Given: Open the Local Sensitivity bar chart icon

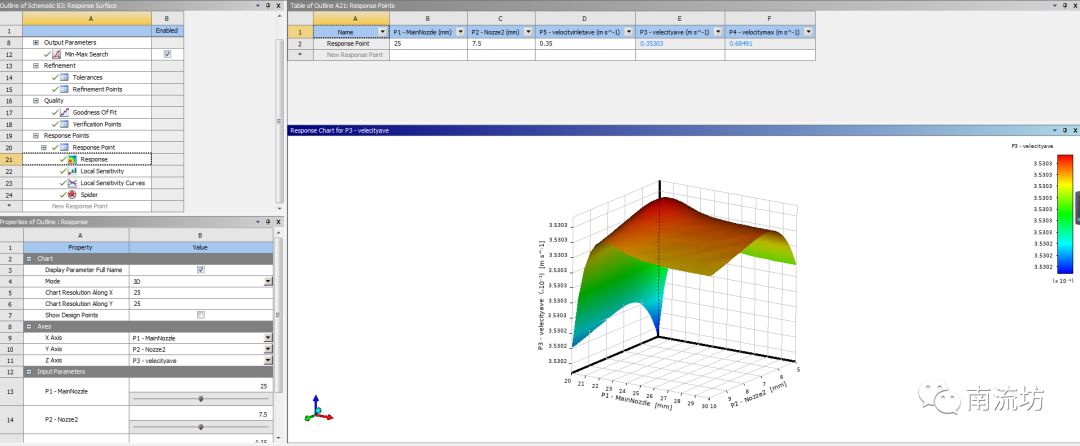Looking at the screenshot, I should (x=72, y=171).
